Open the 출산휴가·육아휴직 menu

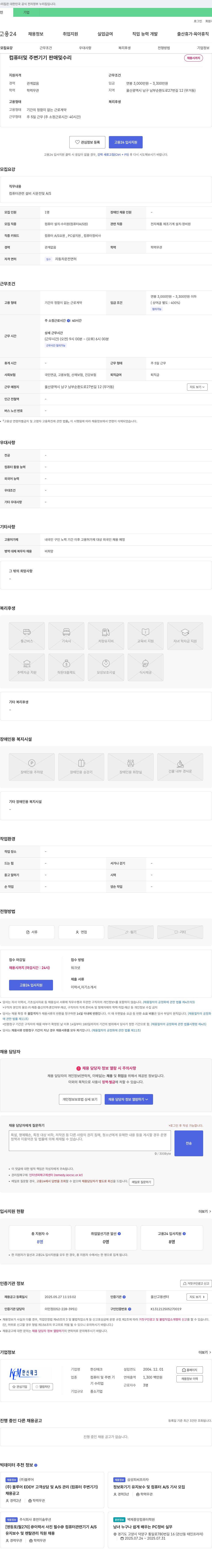193,34
